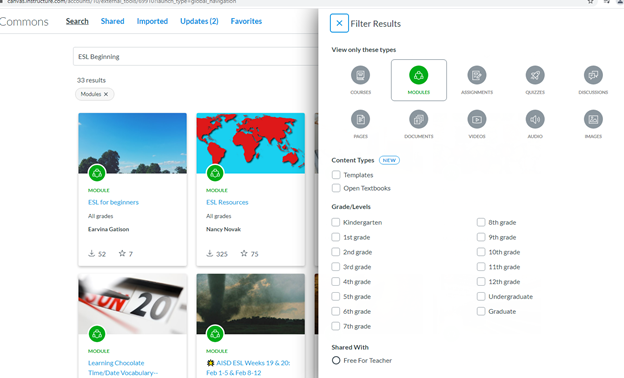Screen dimensions: 624x378
Task: Deselect the Modules type filter icon
Action: pos(419,75)
